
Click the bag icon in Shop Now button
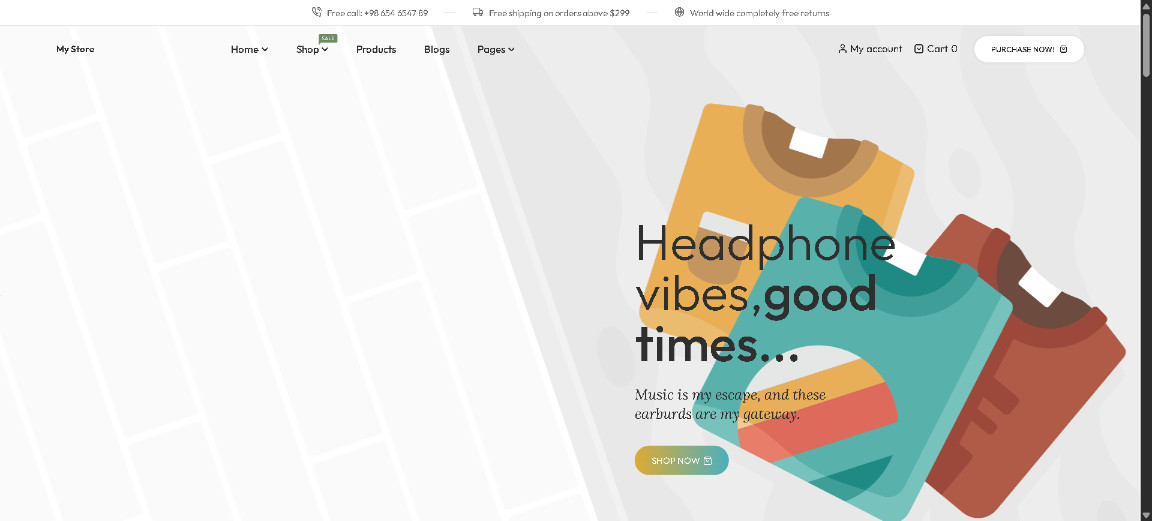click(x=708, y=461)
